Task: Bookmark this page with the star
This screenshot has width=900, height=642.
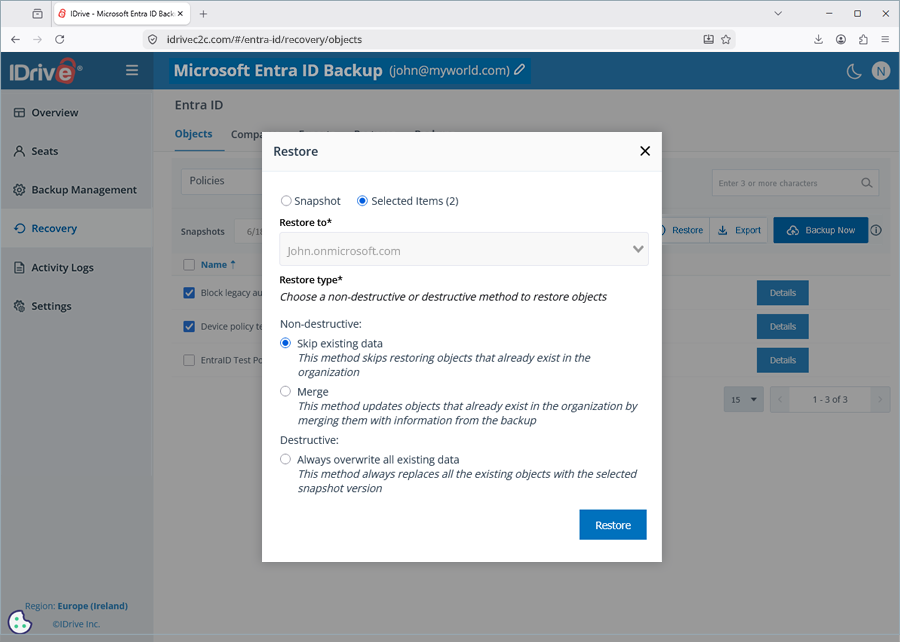Action: pyautogui.click(x=726, y=39)
